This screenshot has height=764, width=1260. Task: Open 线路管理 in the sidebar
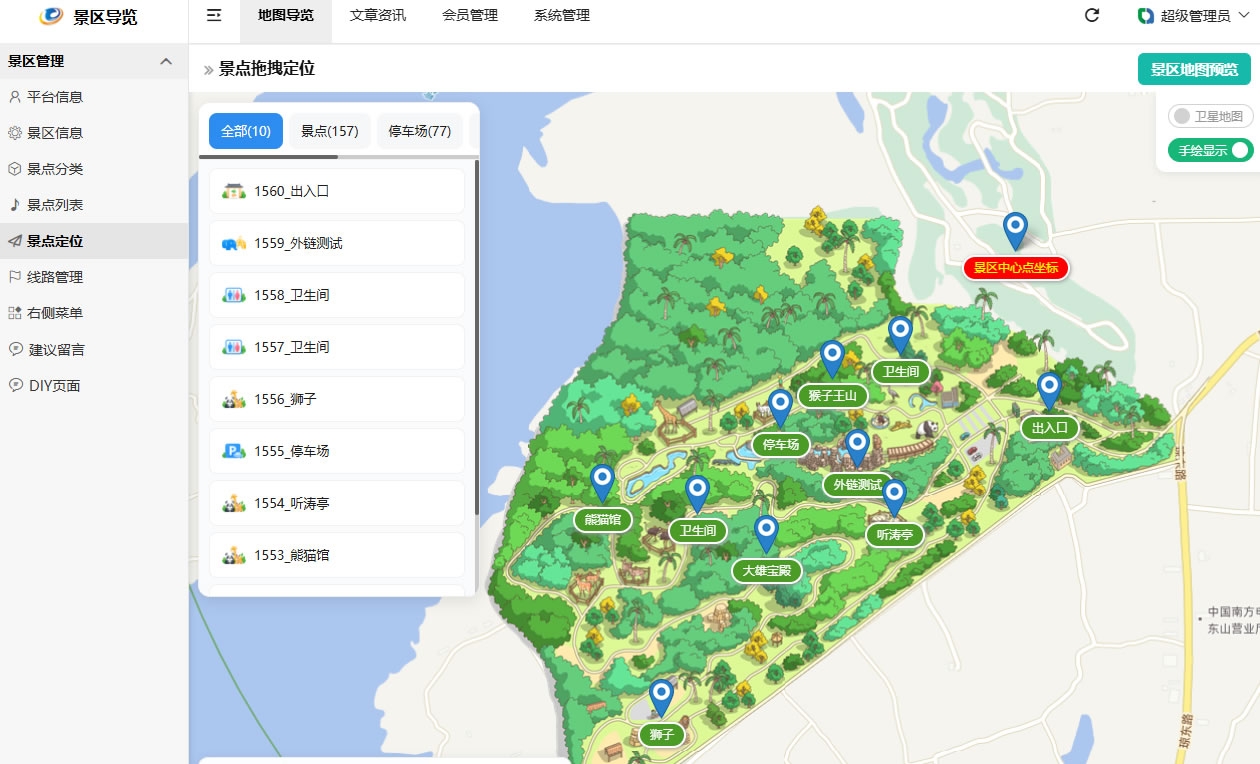tap(94, 277)
